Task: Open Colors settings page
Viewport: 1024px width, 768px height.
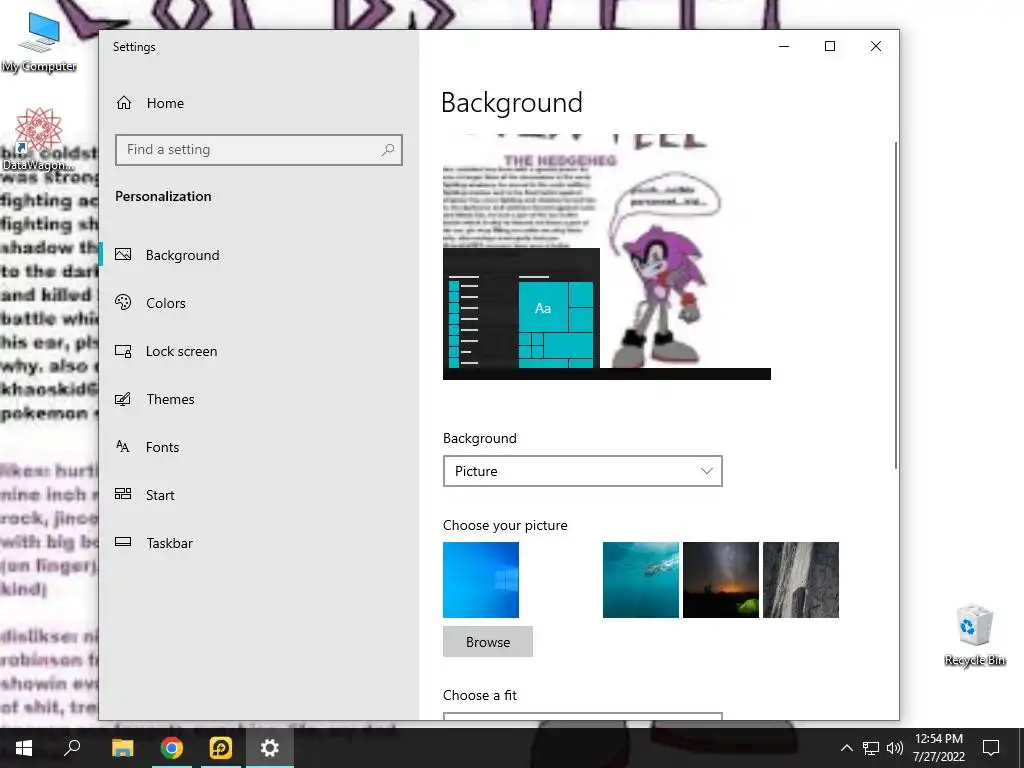Action: pyautogui.click(x=259, y=303)
